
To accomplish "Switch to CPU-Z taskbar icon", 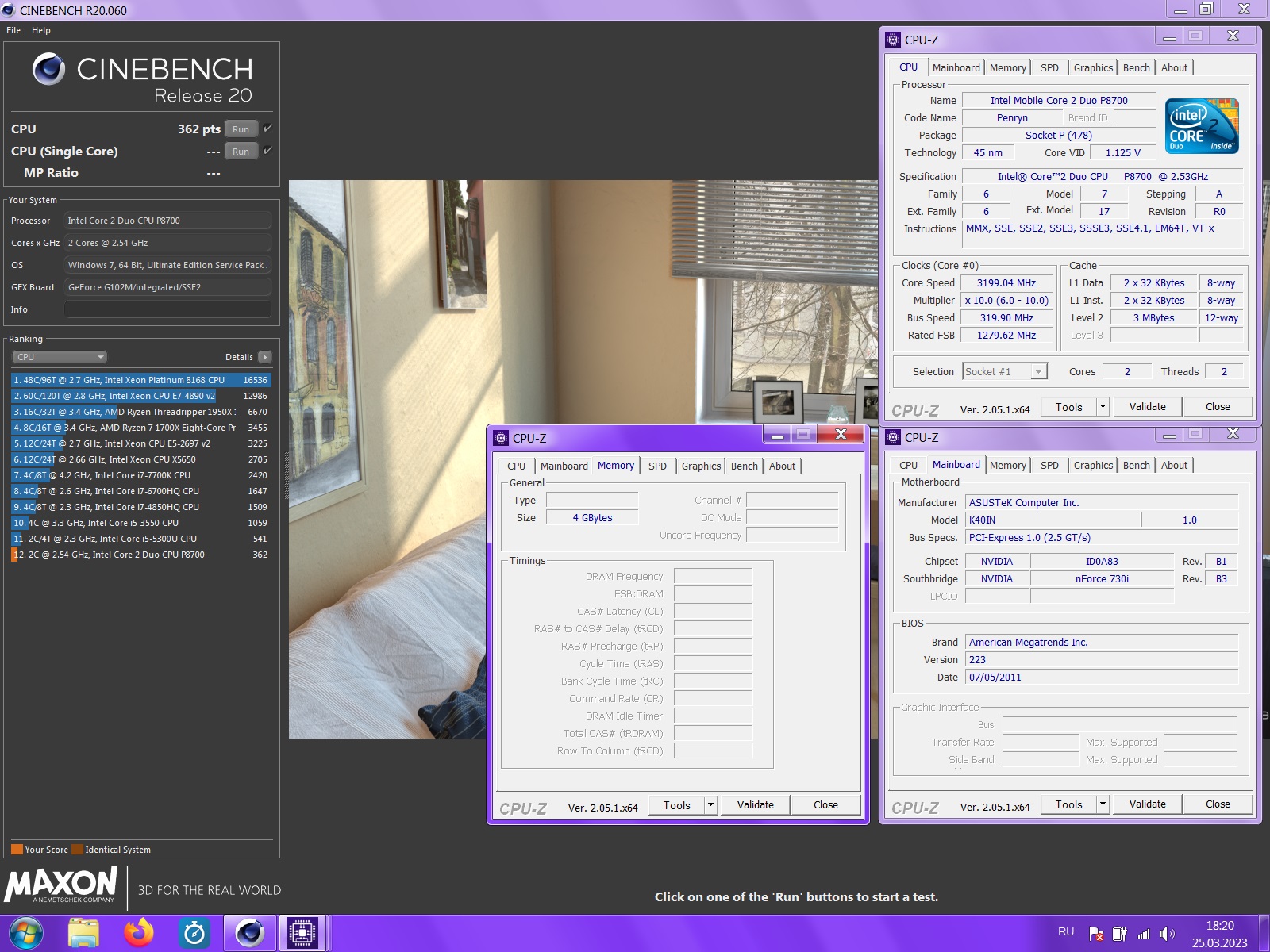I will (302, 933).
